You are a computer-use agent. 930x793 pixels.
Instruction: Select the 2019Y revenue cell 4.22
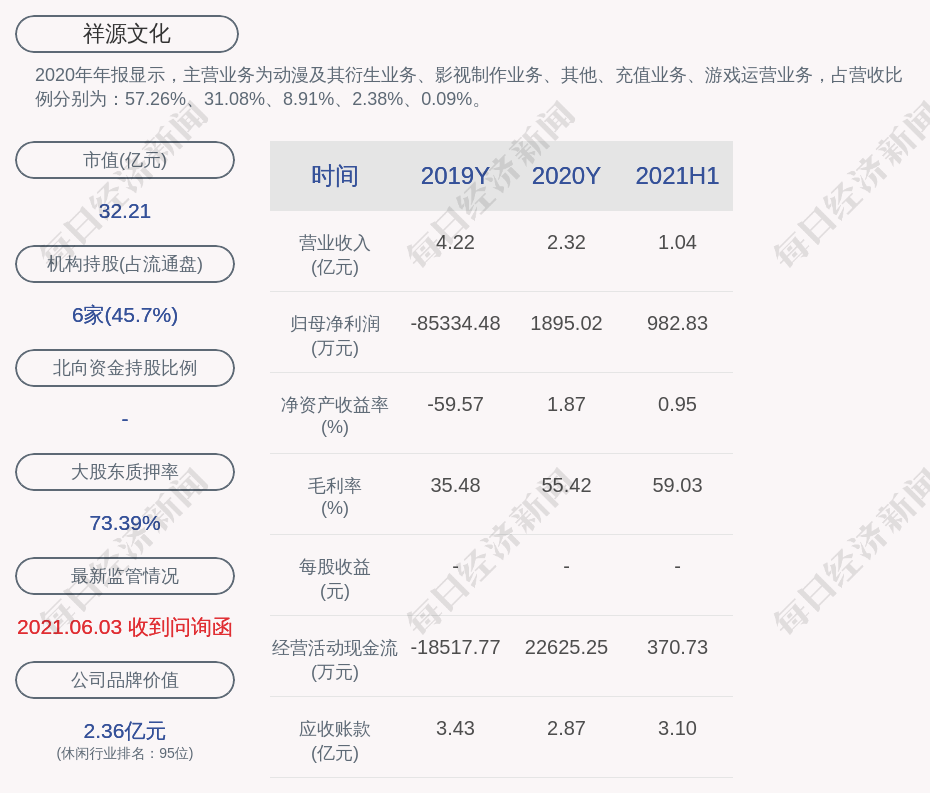pos(455,243)
